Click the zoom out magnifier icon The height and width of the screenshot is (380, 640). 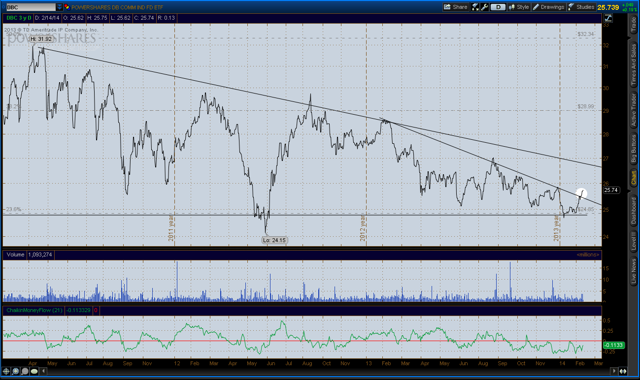click(x=25, y=371)
